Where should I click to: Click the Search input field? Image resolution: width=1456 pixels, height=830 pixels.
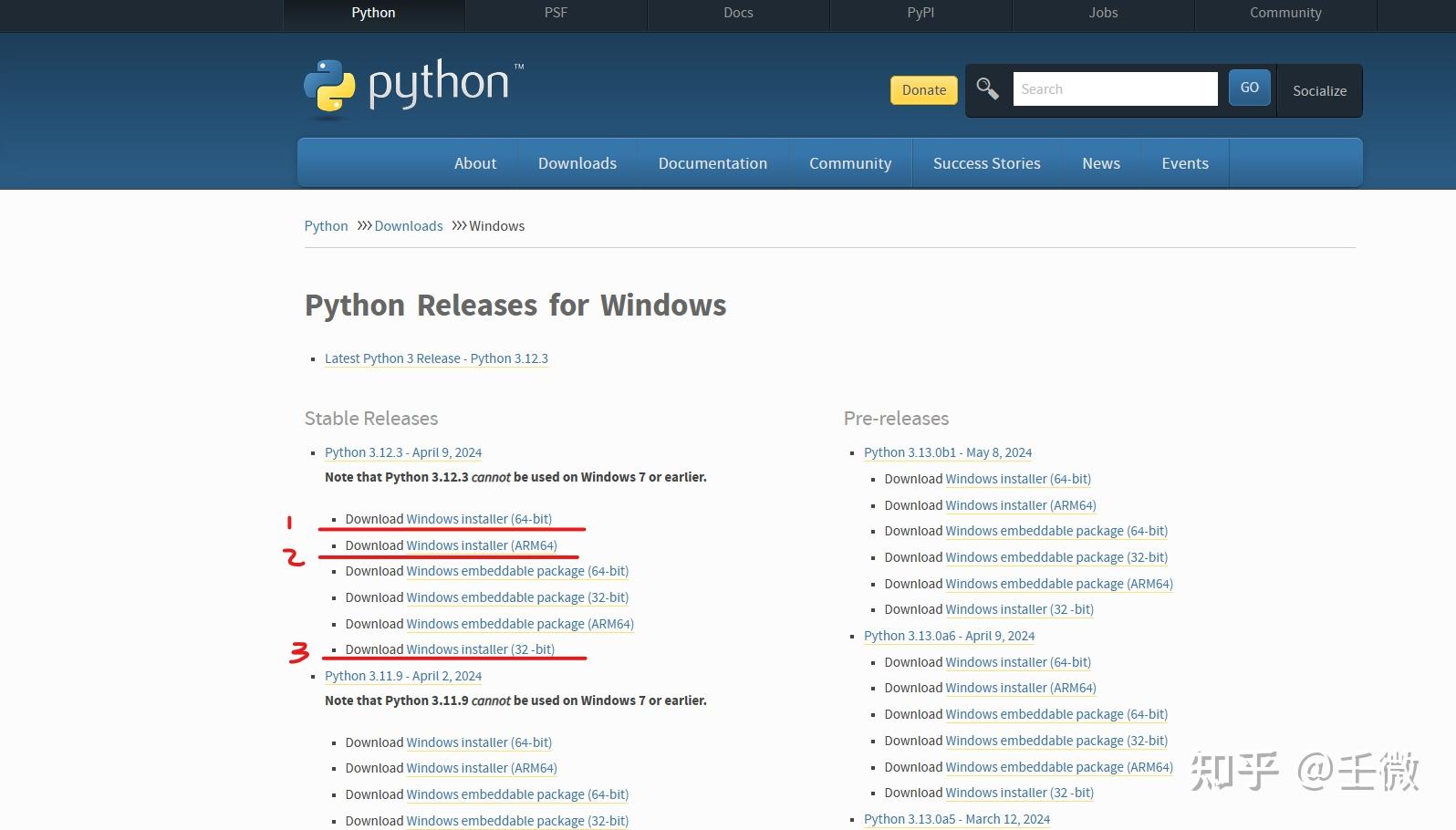coord(1115,88)
